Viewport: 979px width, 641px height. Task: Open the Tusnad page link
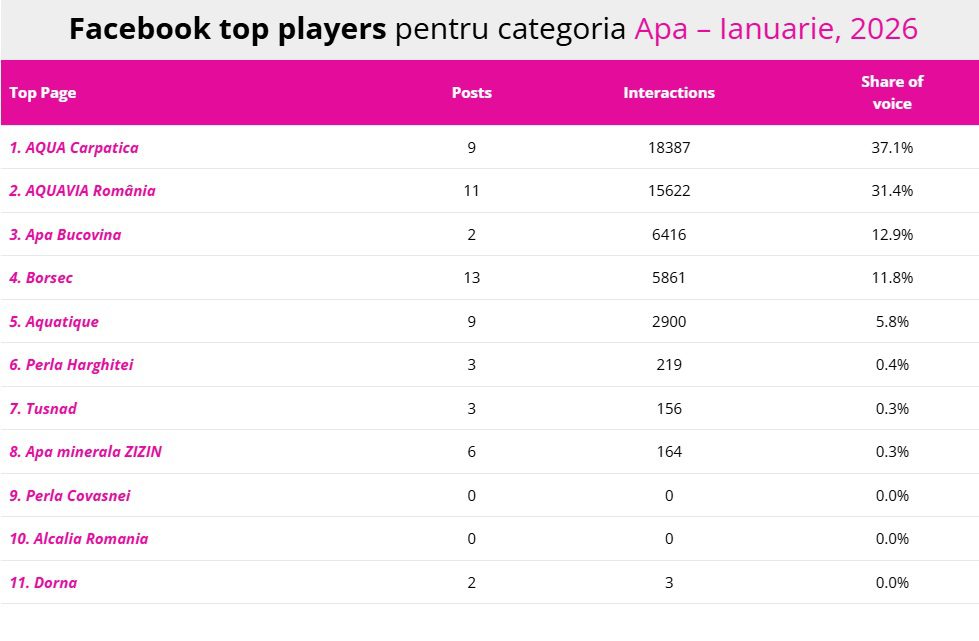(x=43, y=409)
